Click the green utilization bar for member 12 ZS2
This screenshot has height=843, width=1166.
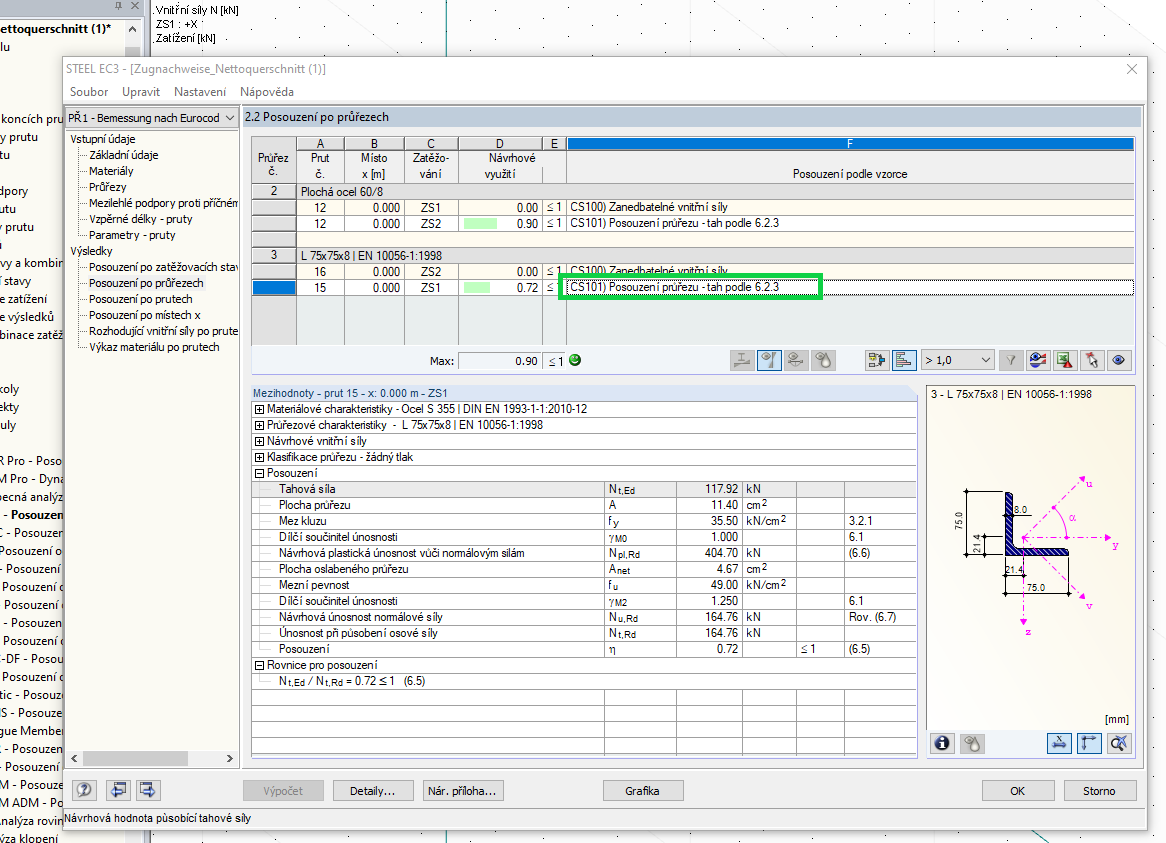coord(480,224)
